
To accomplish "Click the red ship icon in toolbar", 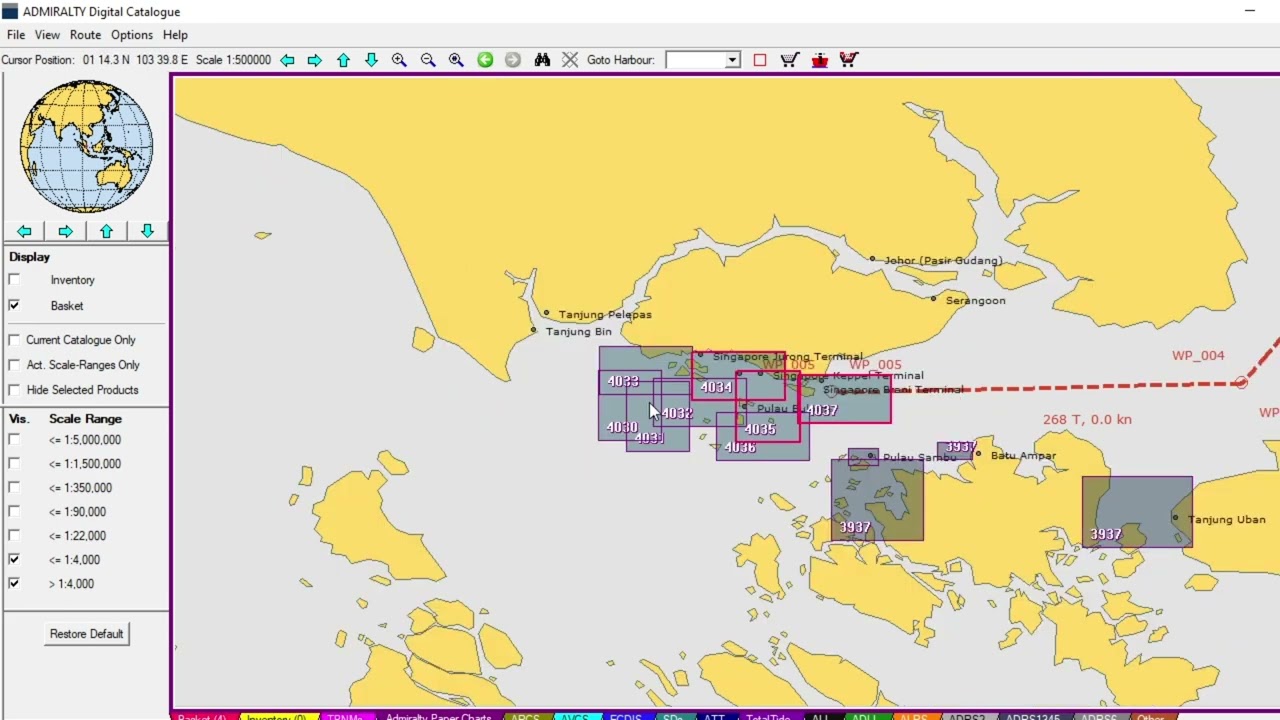I will pos(820,60).
